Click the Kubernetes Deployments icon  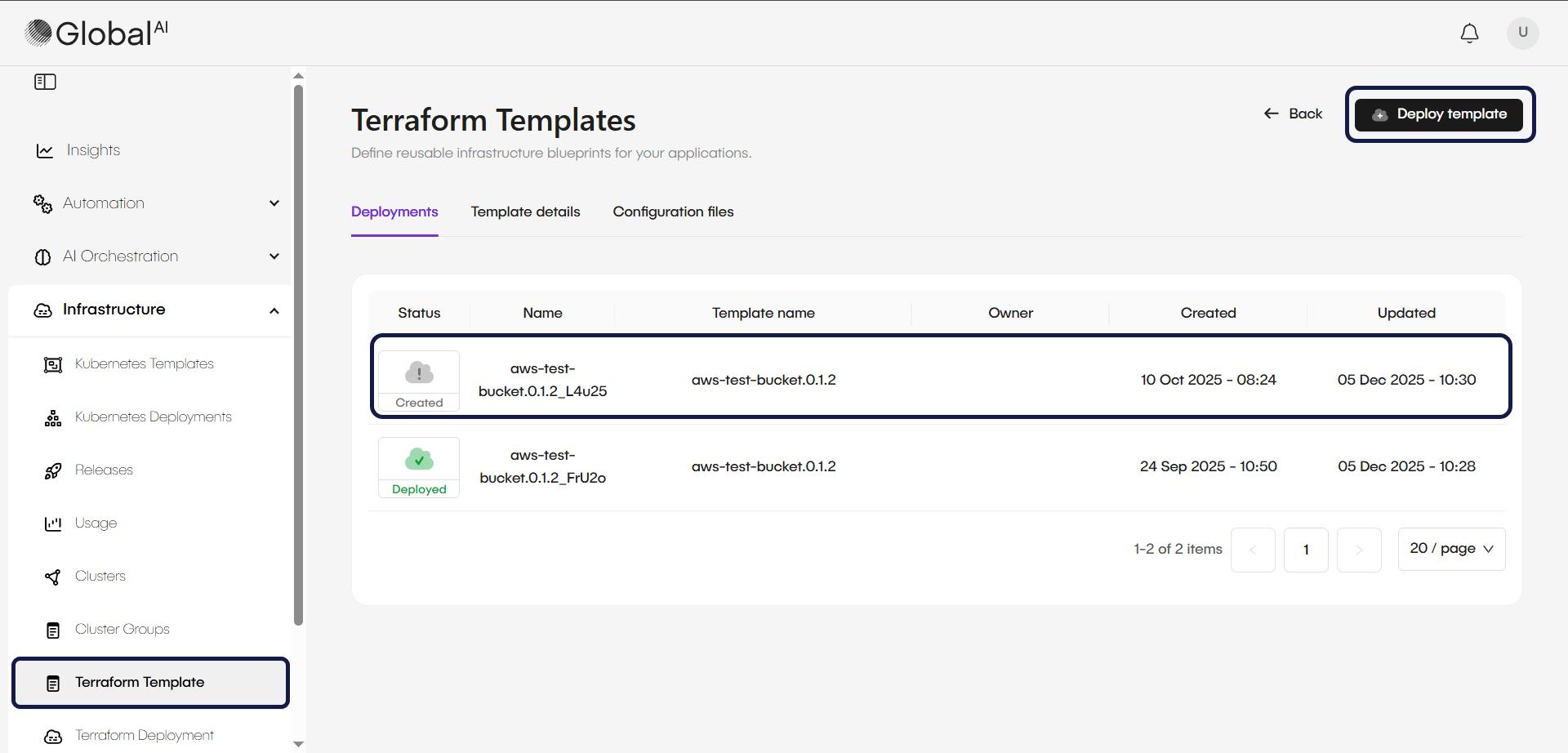(52, 417)
